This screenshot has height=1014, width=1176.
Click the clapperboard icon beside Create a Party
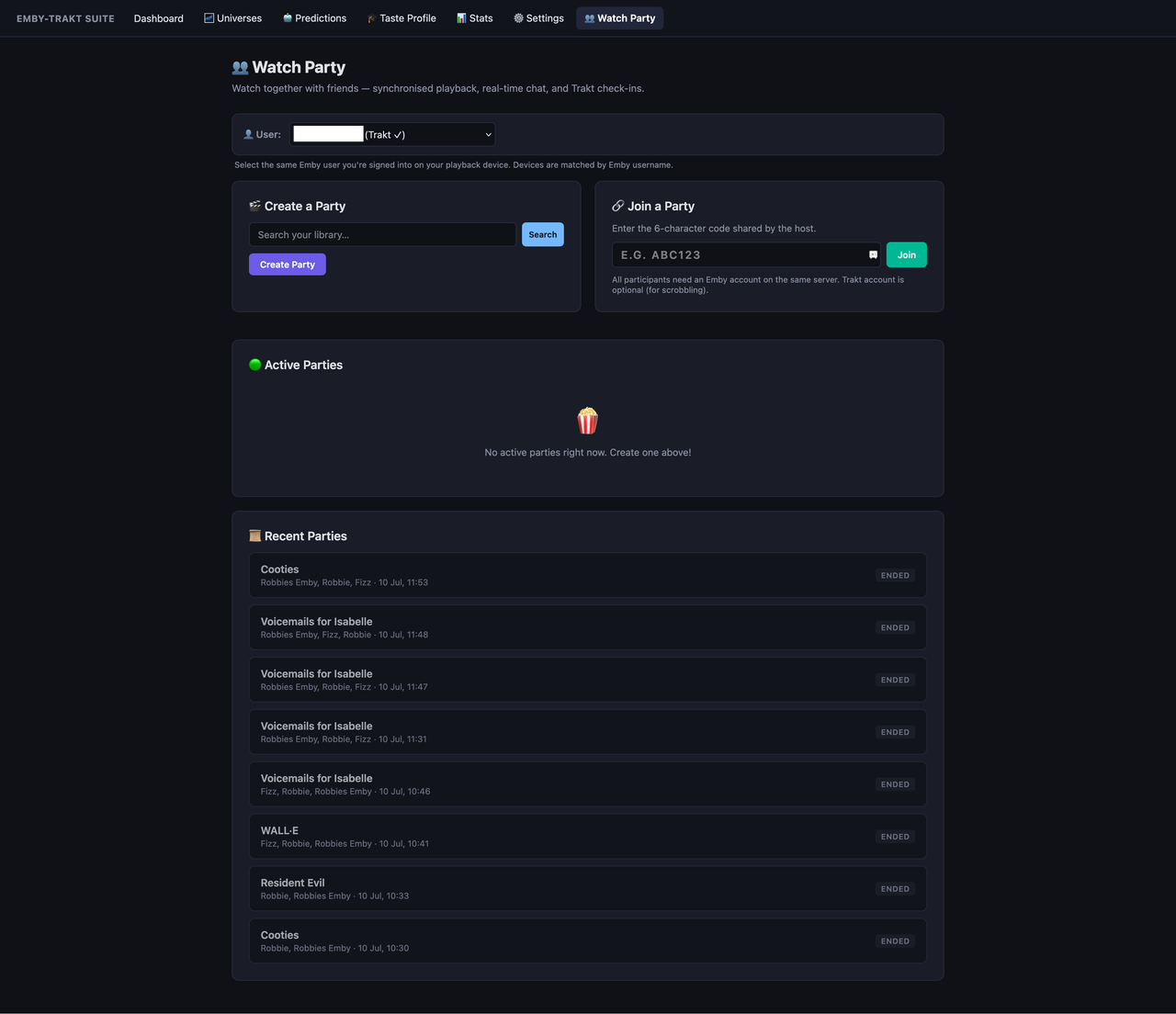pos(255,206)
